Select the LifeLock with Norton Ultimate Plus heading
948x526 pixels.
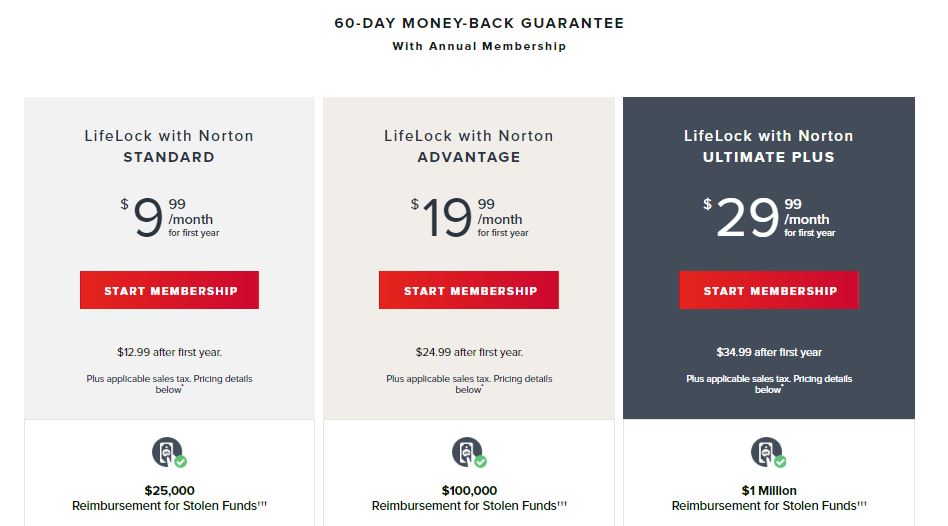coord(769,146)
